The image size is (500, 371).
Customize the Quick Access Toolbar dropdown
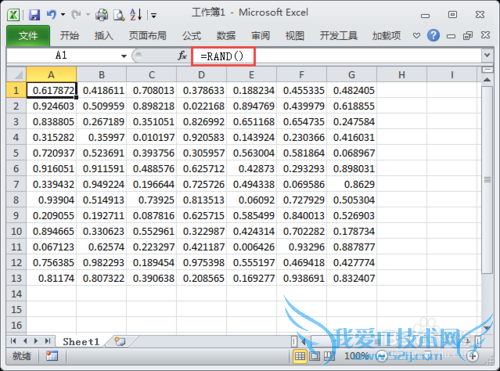154,15
